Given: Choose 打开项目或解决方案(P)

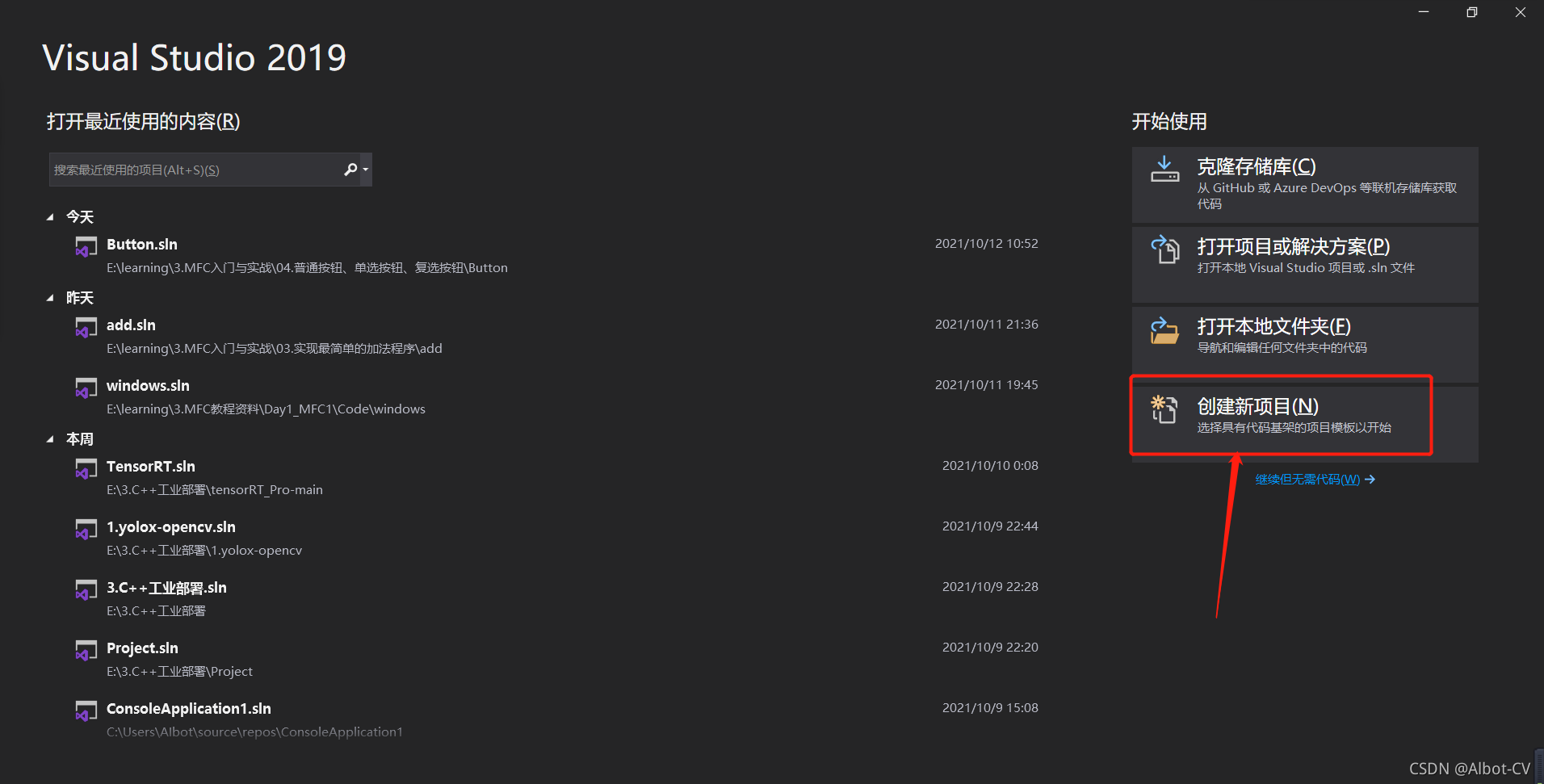Looking at the screenshot, I should coord(1305,265).
